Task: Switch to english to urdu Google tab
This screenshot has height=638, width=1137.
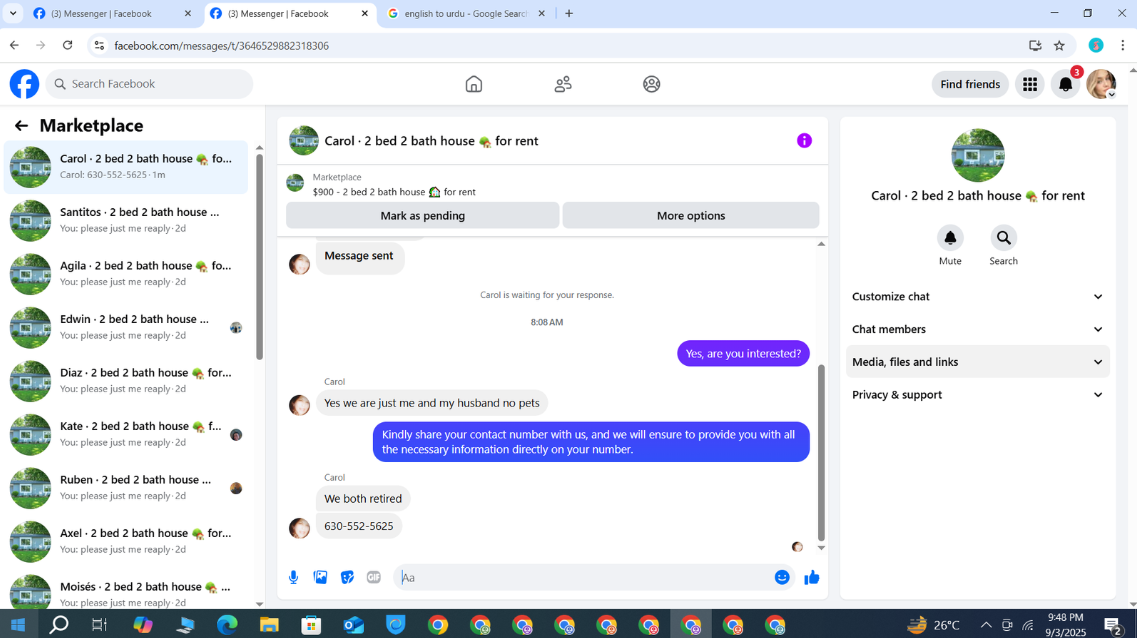Action: click(466, 14)
